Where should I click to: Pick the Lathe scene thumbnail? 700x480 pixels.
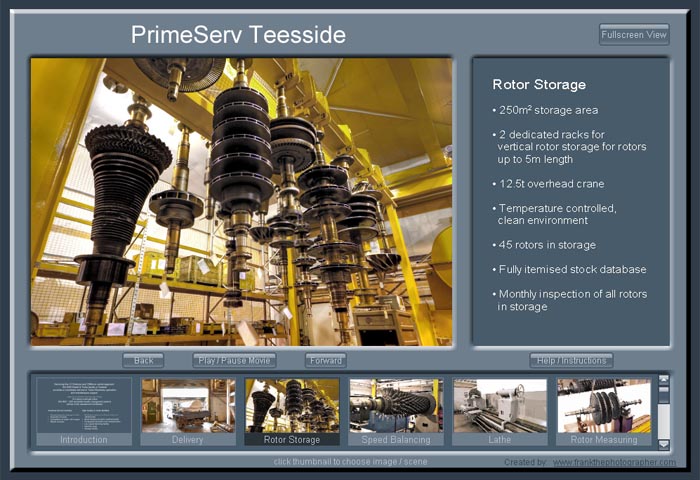500,411
